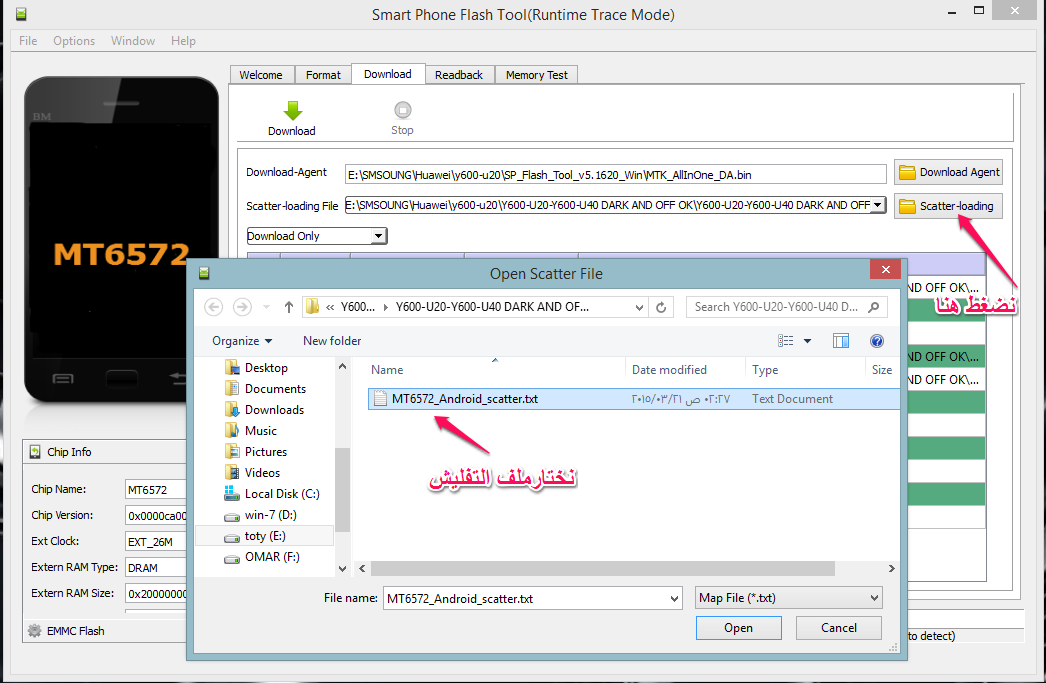Click the change view icon
The height and width of the screenshot is (683, 1046).
point(786,341)
